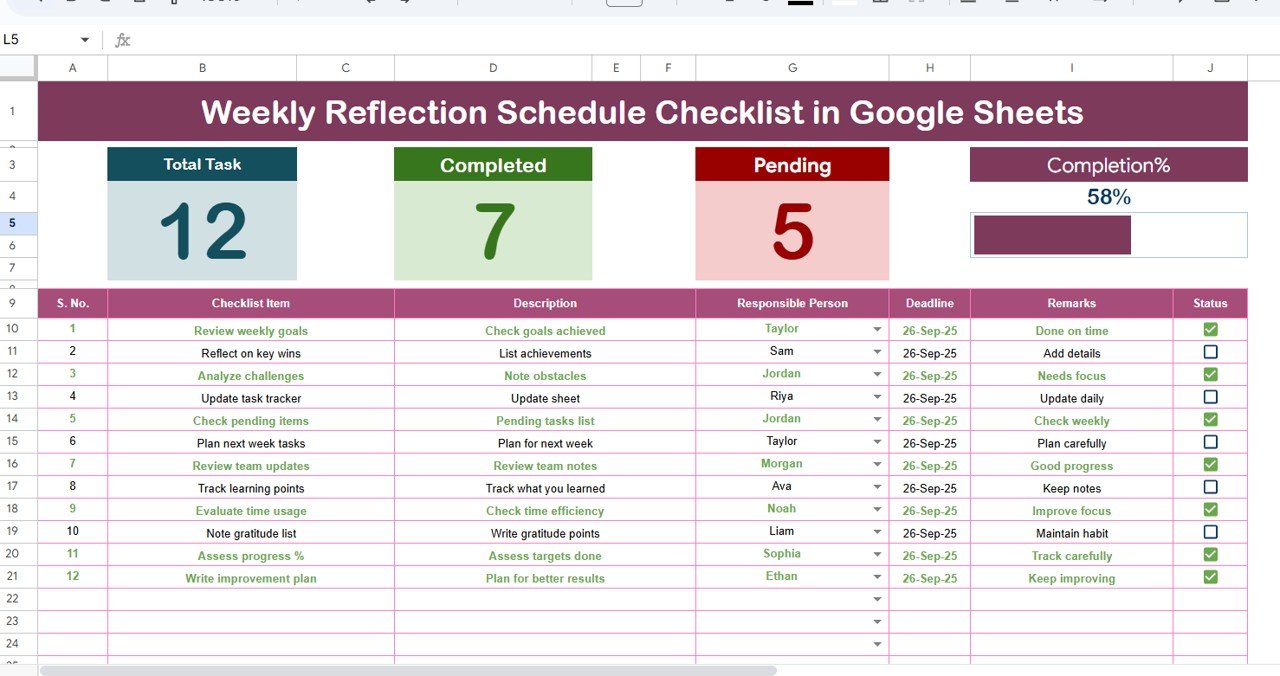Image resolution: width=1280 pixels, height=676 pixels.
Task: Click the fx function icon
Action: point(123,40)
